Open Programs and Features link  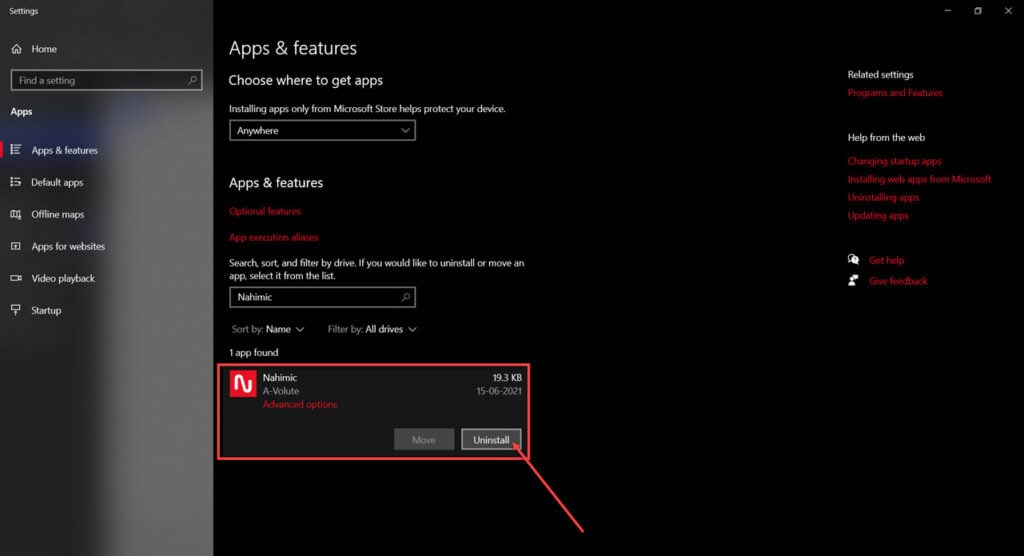pyautogui.click(x=895, y=93)
